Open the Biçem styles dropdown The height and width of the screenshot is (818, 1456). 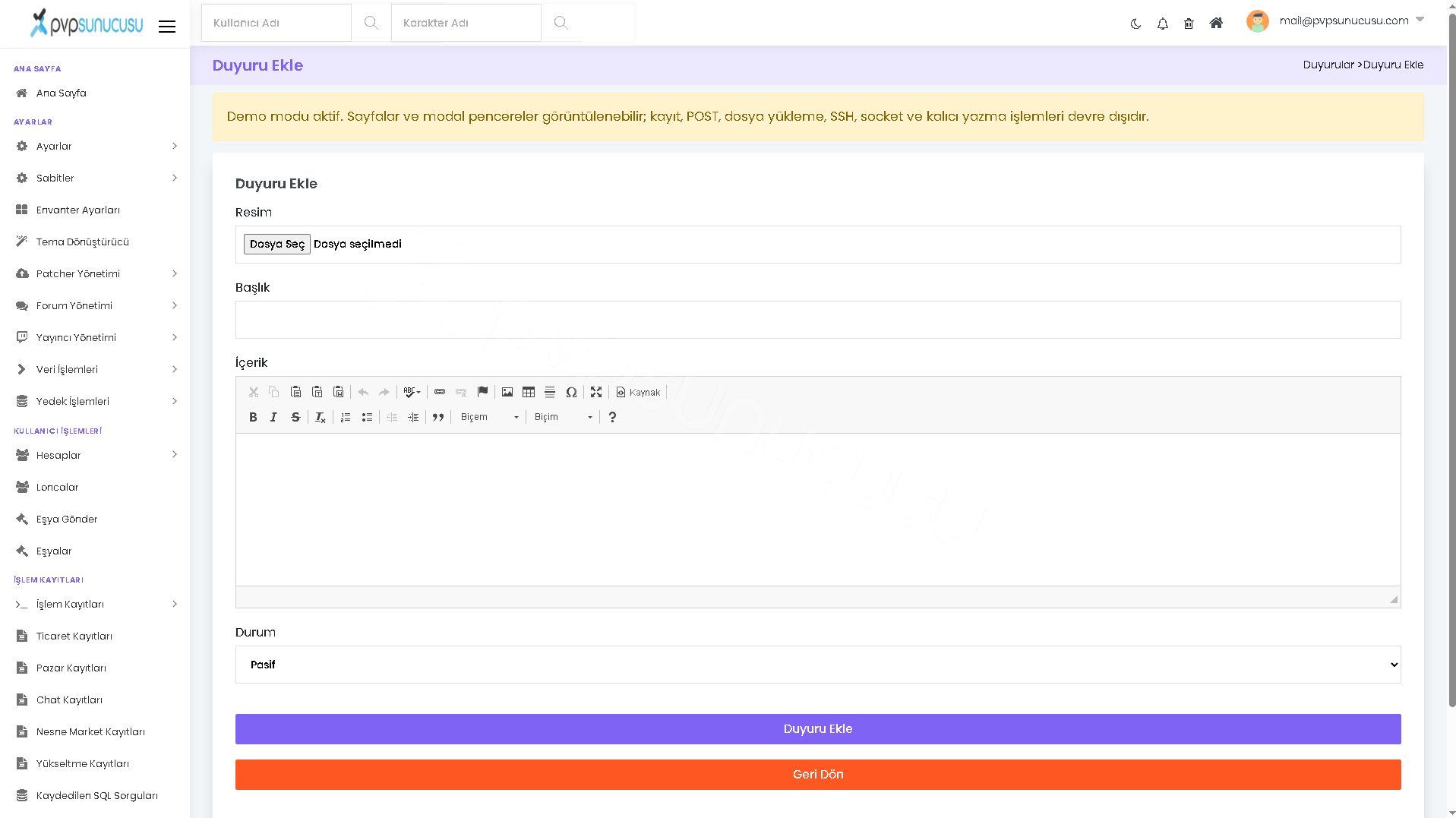tap(489, 417)
